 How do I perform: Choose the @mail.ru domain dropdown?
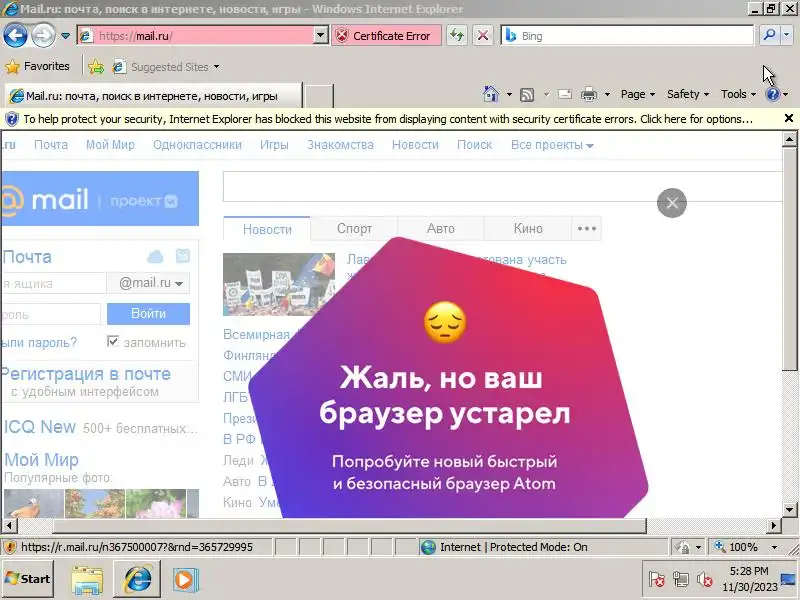coord(148,283)
